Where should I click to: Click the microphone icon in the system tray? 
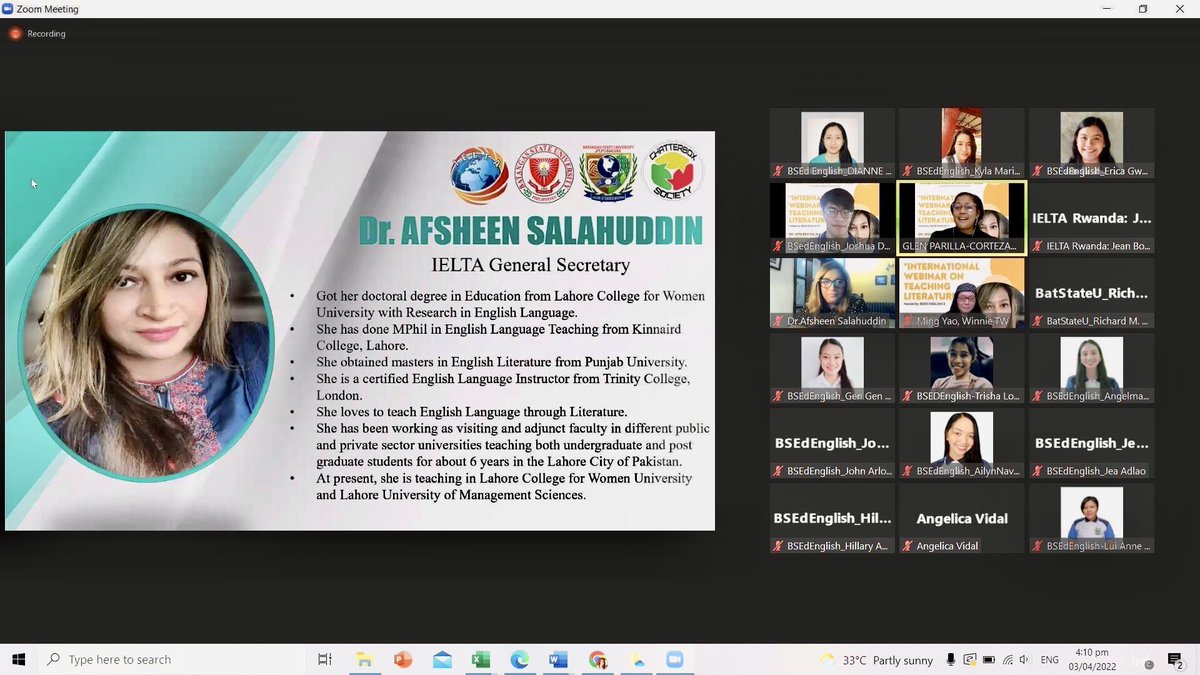[x=951, y=659]
